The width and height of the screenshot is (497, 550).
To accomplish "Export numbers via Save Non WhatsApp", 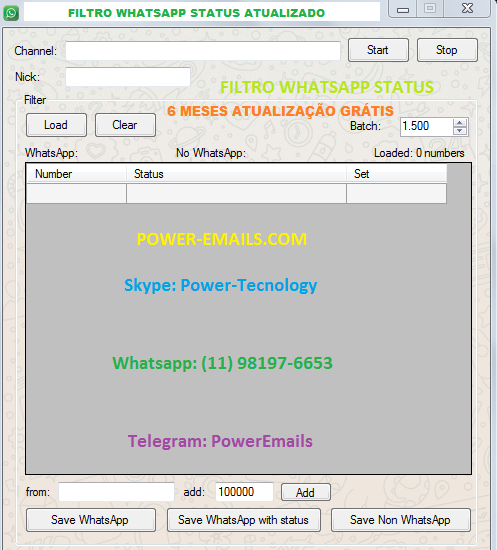I will click(401, 520).
